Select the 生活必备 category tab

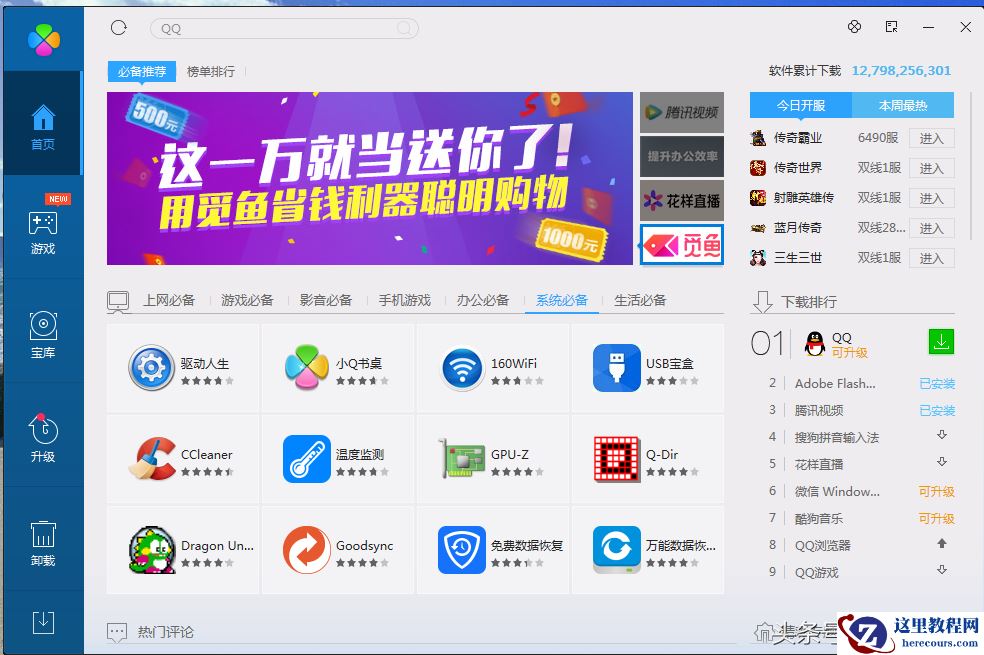coord(640,301)
